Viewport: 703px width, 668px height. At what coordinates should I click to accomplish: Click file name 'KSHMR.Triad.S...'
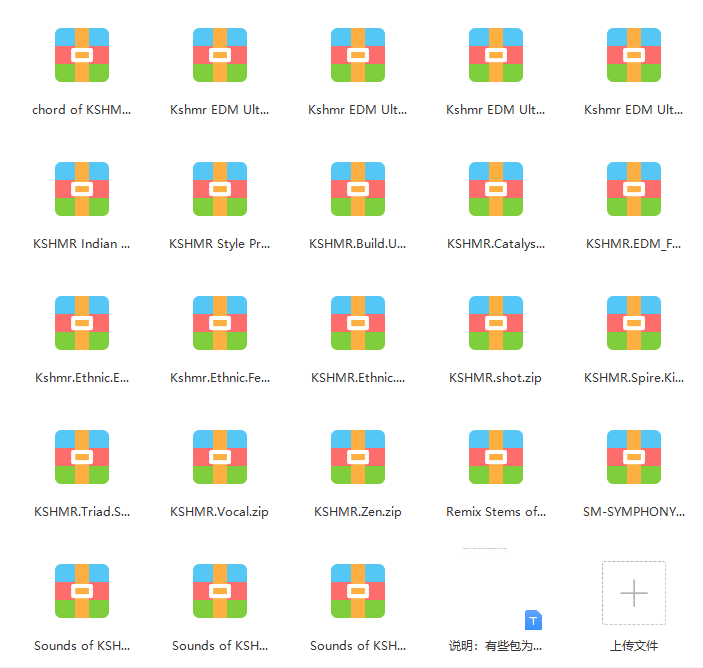(82, 512)
